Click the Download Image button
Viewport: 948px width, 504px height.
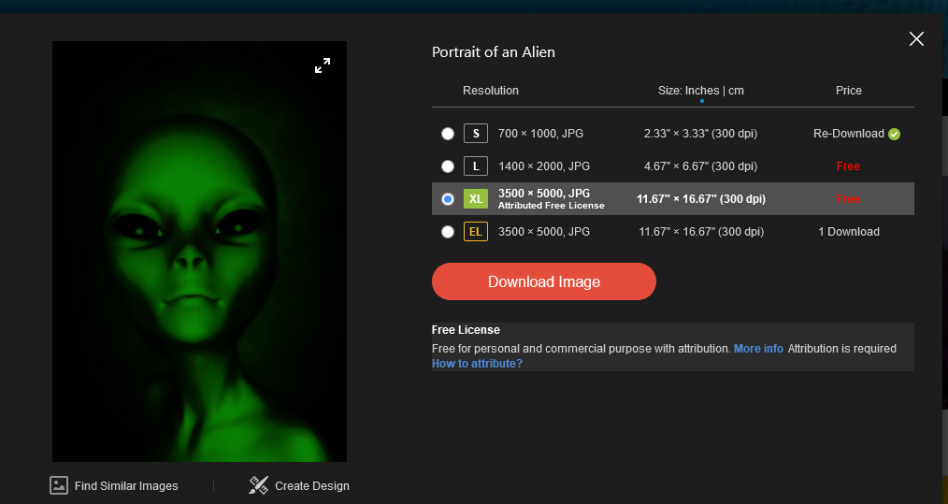click(544, 282)
